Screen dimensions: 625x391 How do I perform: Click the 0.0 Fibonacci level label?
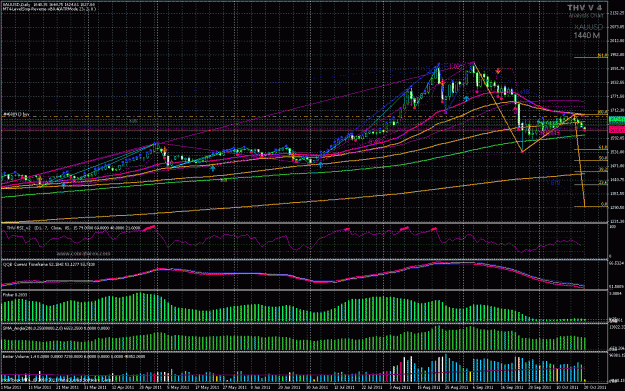(x=604, y=204)
